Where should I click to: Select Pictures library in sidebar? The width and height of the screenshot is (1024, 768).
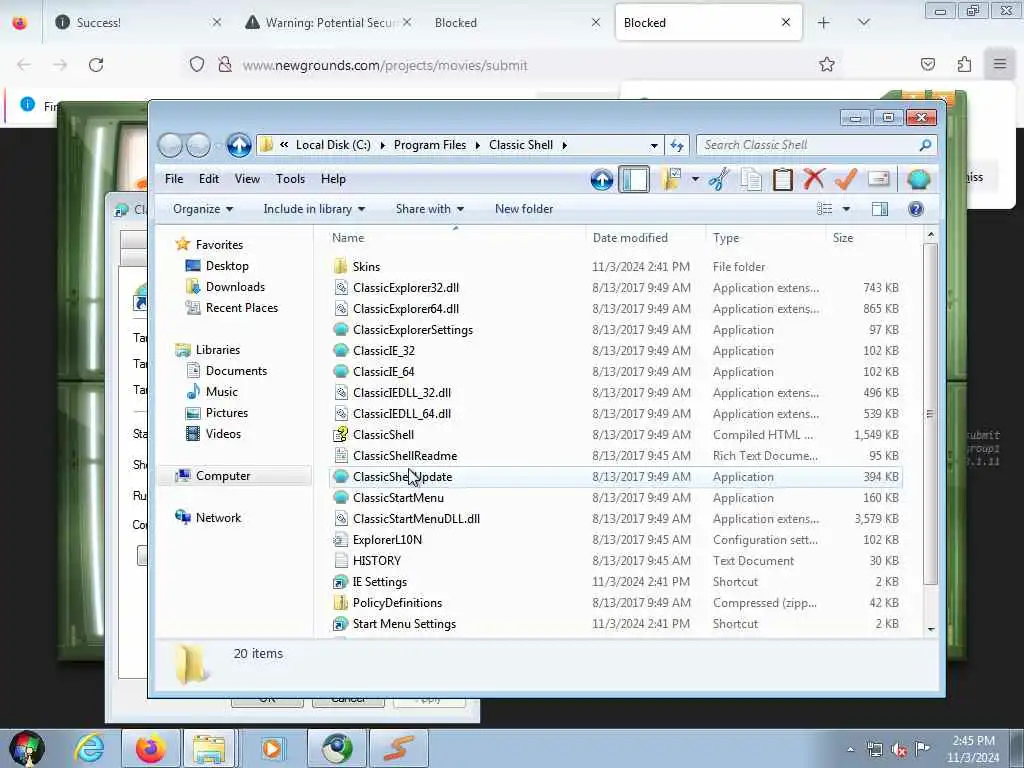pyautogui.click(x=227, y=413)
